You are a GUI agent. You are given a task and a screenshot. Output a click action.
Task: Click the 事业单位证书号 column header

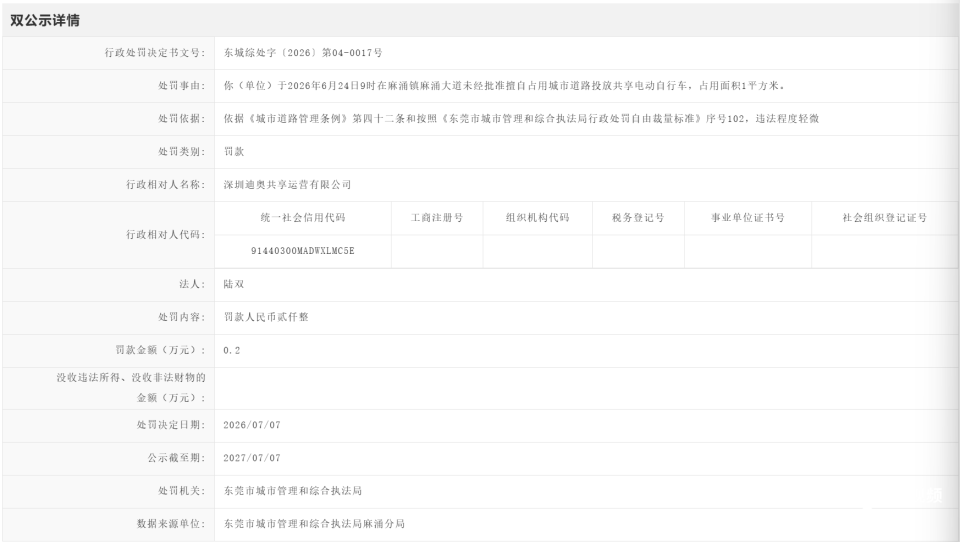748,218
